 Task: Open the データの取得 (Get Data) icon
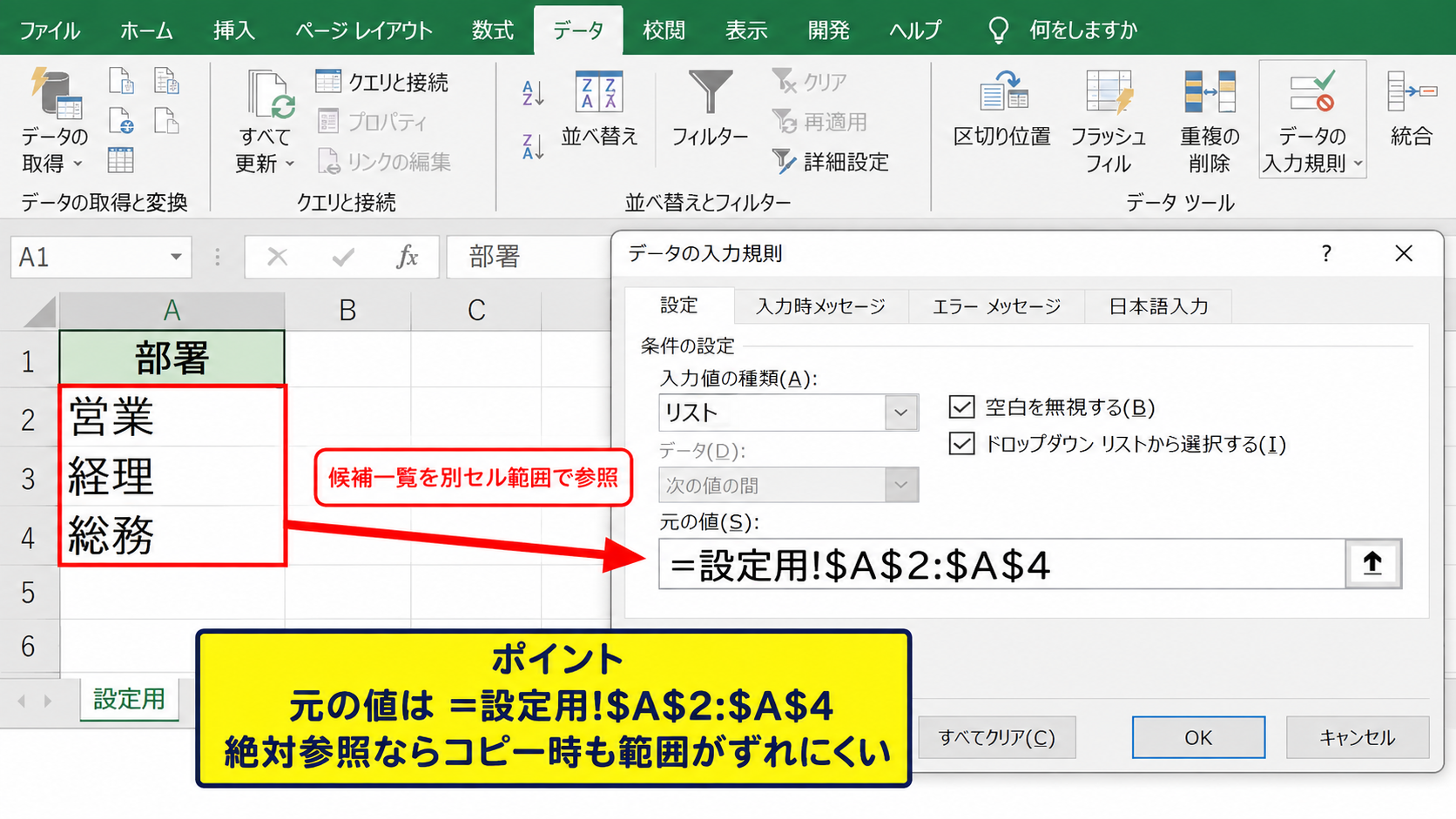[56, 93]
